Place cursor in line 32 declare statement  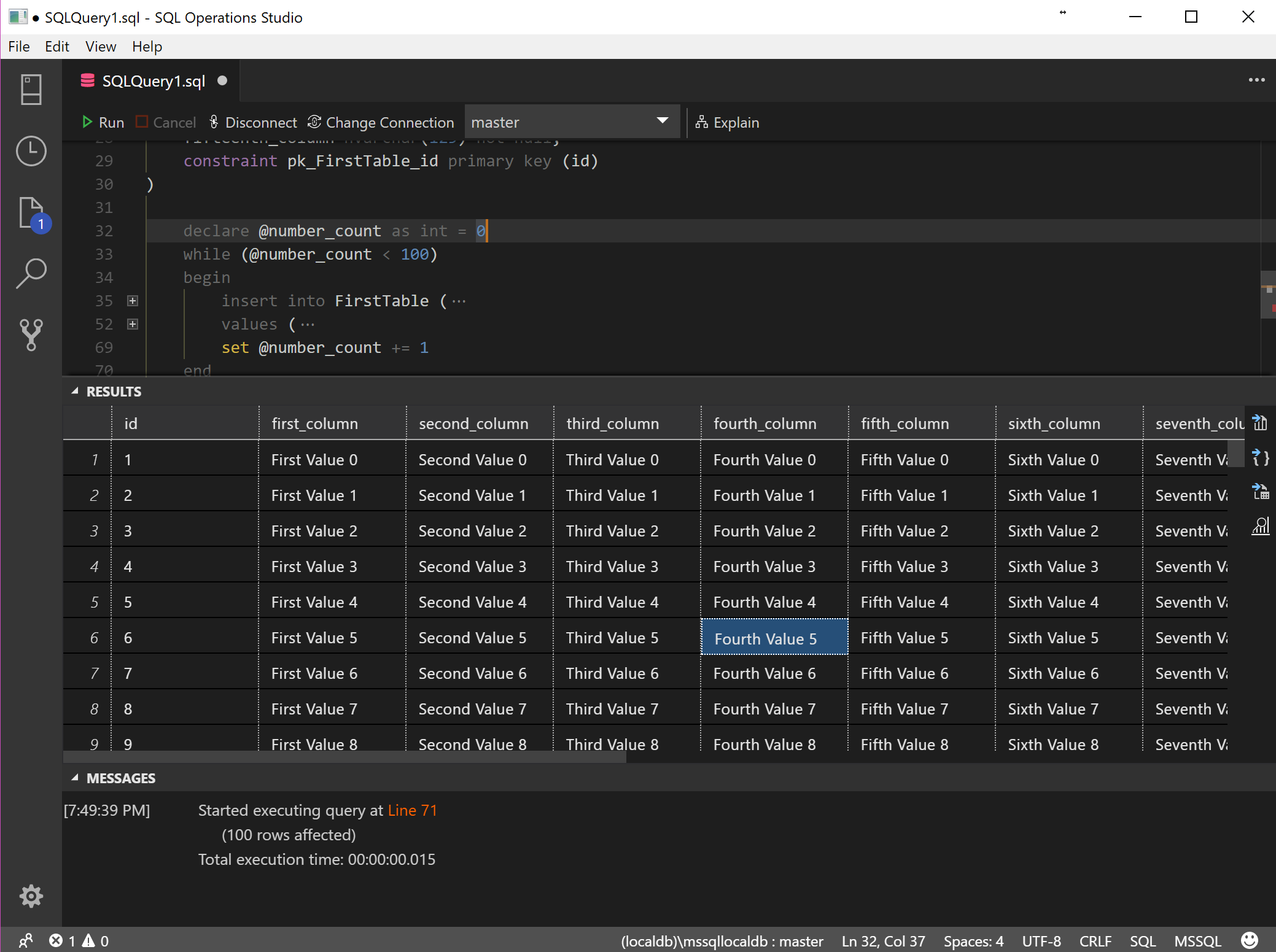point(335,231)
